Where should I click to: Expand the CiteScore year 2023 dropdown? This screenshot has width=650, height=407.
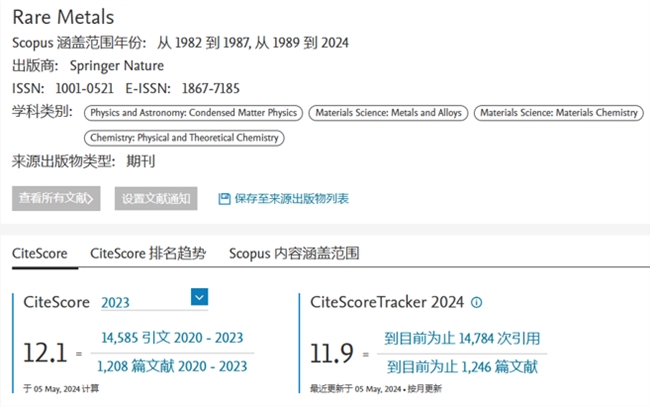198,297
